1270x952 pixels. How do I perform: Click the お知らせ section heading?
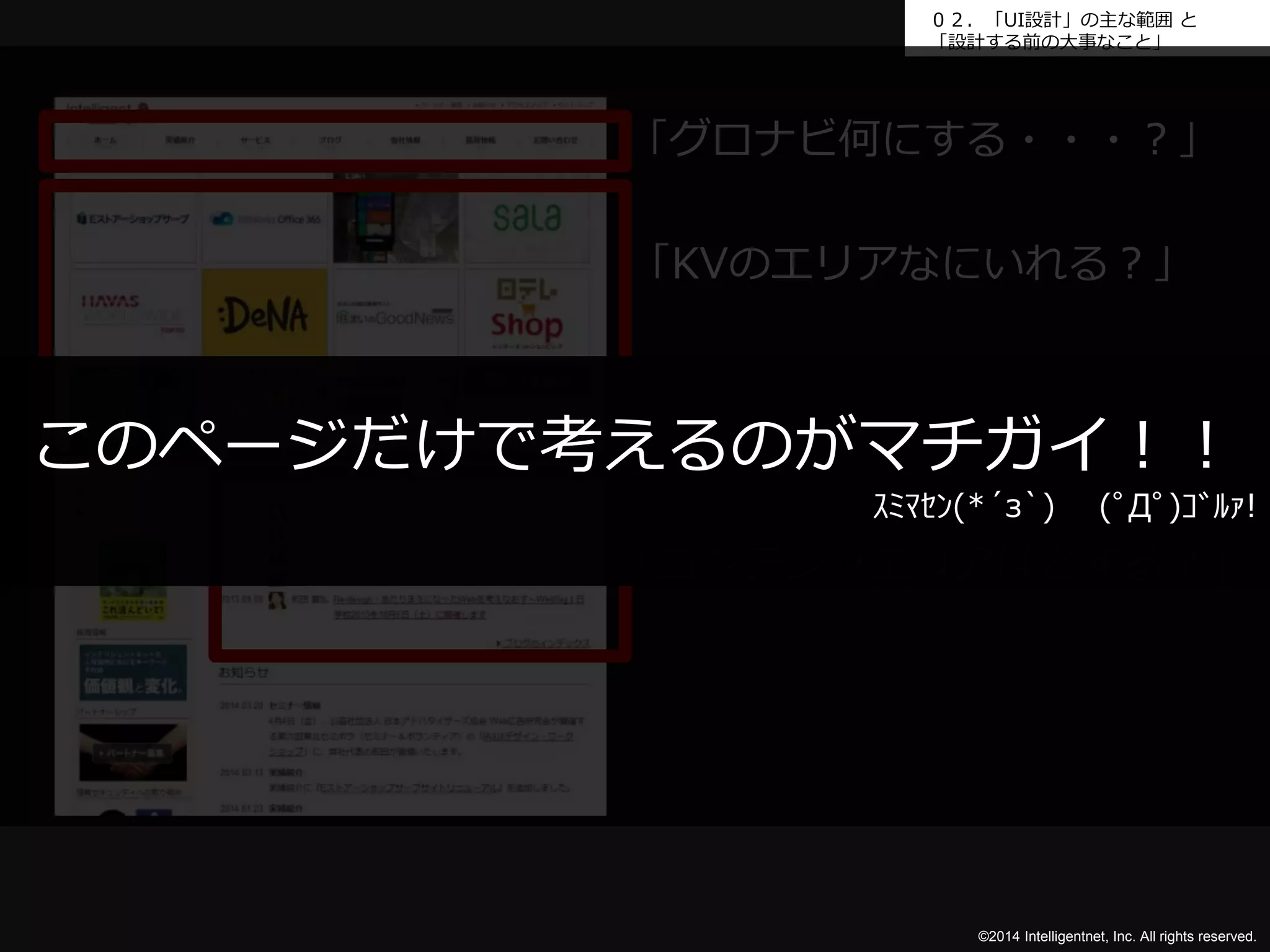[244, 672]
